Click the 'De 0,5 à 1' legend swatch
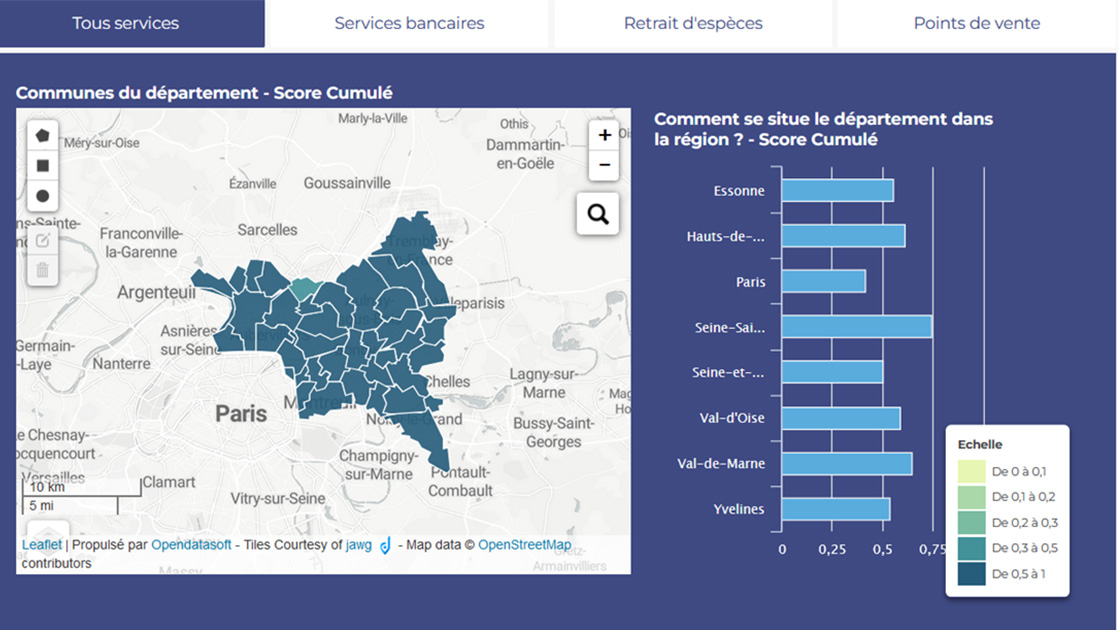This screenshot has width=1118, height=630. tap(971, 574)
